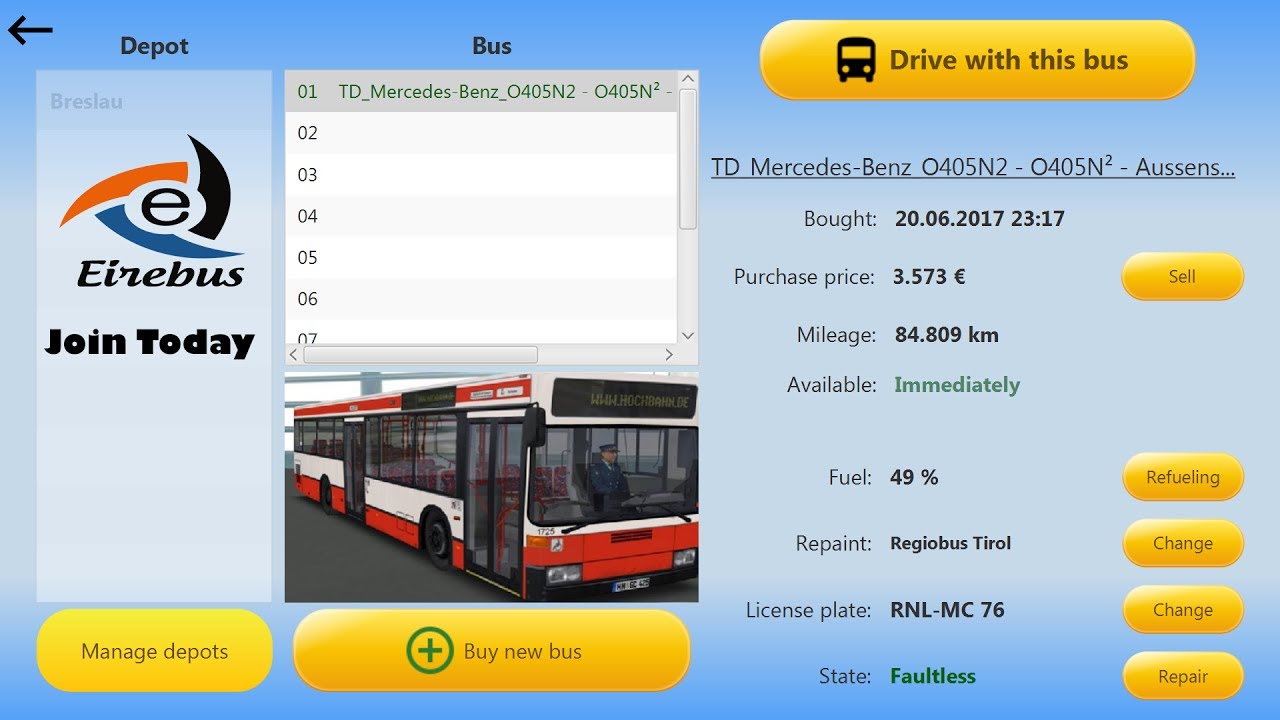The width and height of the screenshot is (1280, 720).
Task: Select empty bus slot 05
Action: (x=481, y=257)
